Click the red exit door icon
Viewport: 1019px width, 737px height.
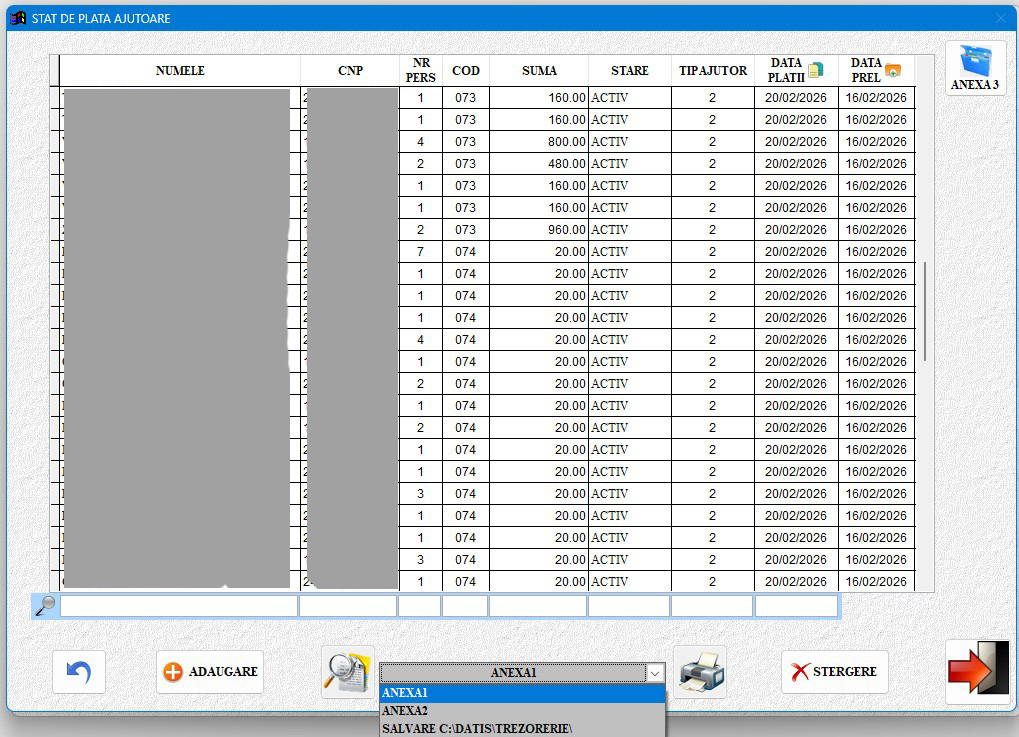[977, 671]
